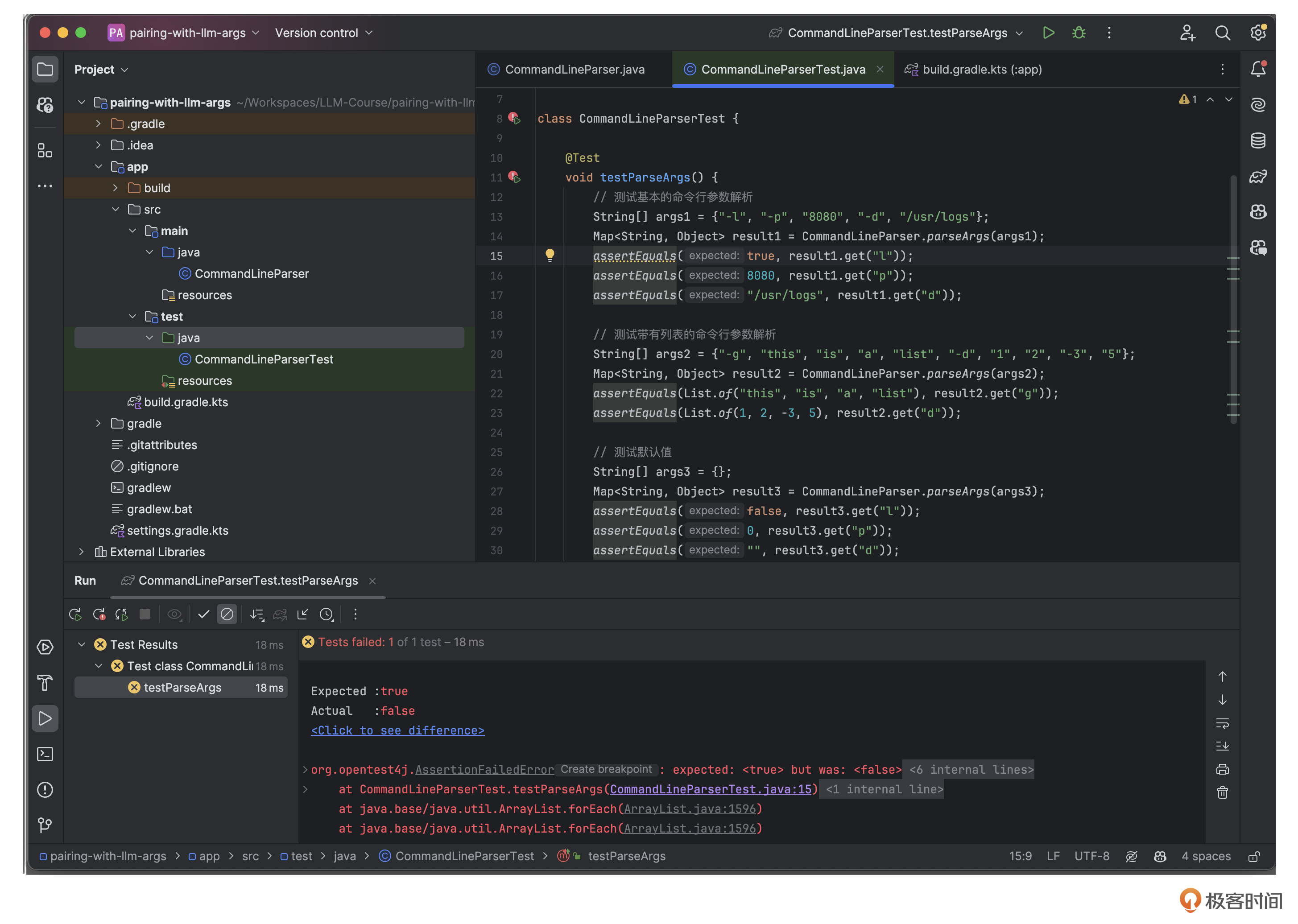
Task: Open the Gradle tool window
Action: pos(1257,177)
